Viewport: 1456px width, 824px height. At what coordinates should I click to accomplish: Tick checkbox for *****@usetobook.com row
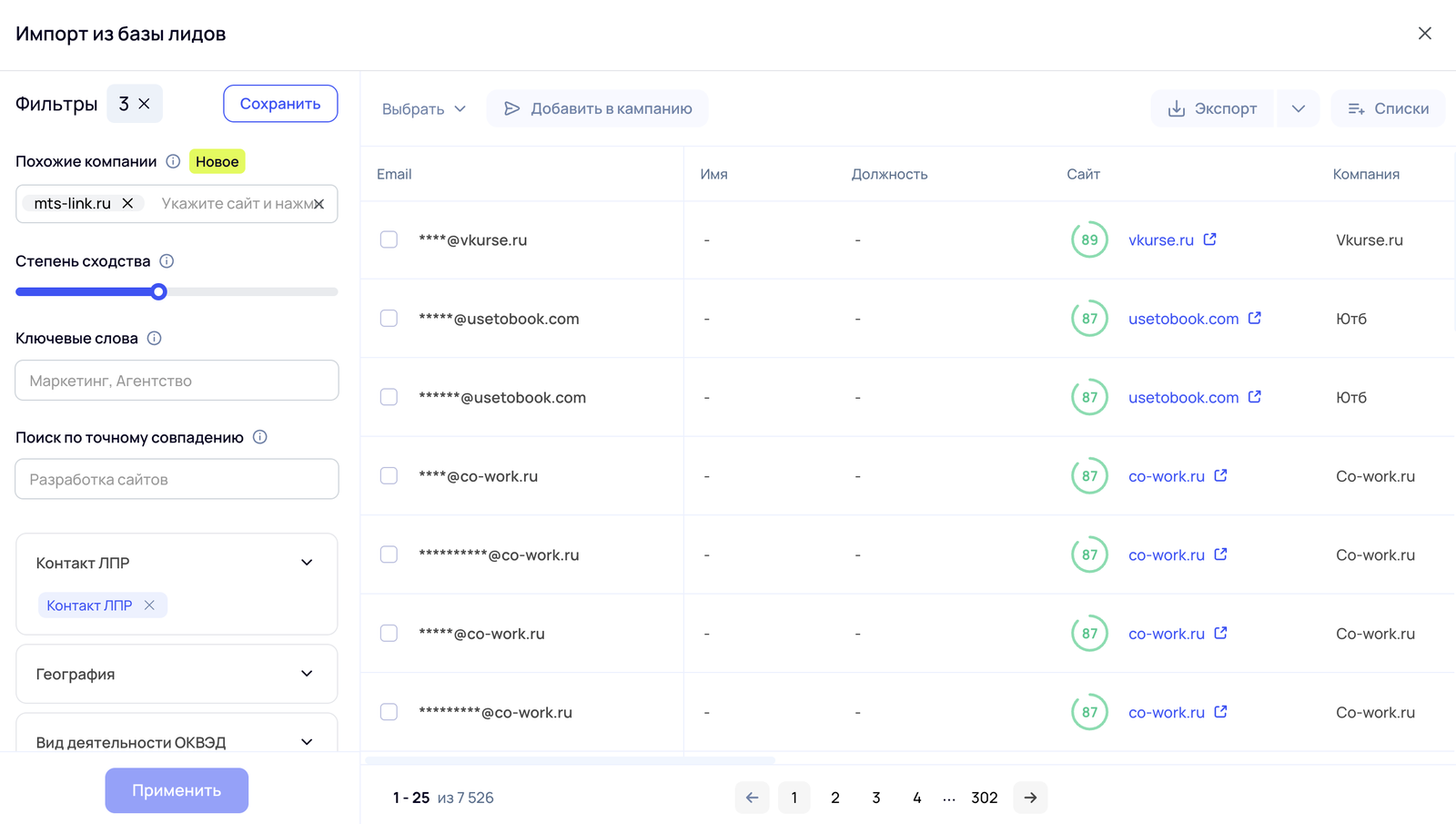(x=389, y=319)
